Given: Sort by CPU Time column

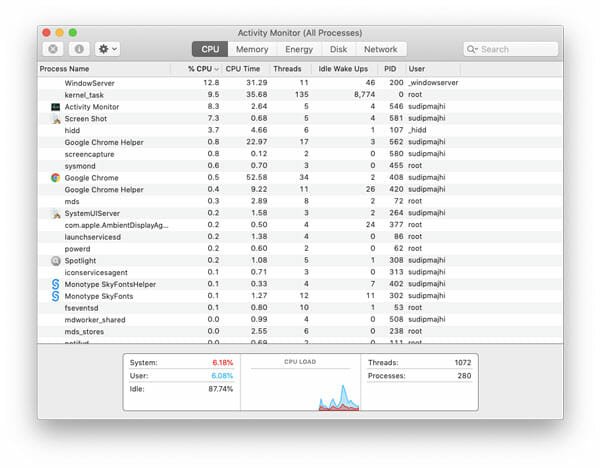Looking at the screenshot, I should 246,69.
